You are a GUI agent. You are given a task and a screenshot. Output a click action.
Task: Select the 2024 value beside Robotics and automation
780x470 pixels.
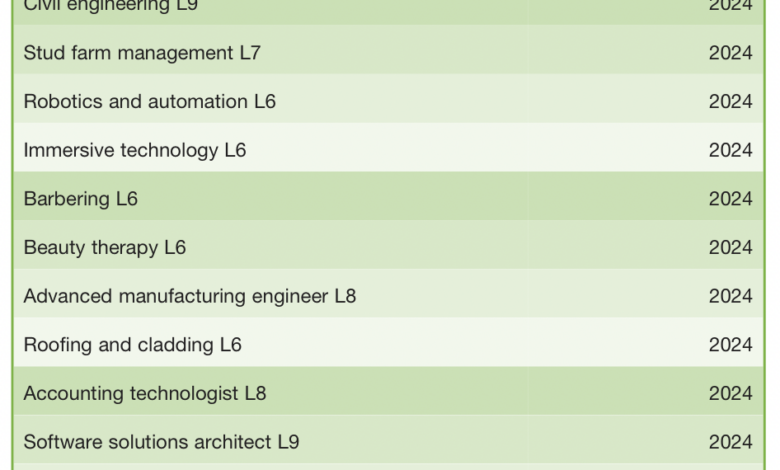(x=730, y=102)
